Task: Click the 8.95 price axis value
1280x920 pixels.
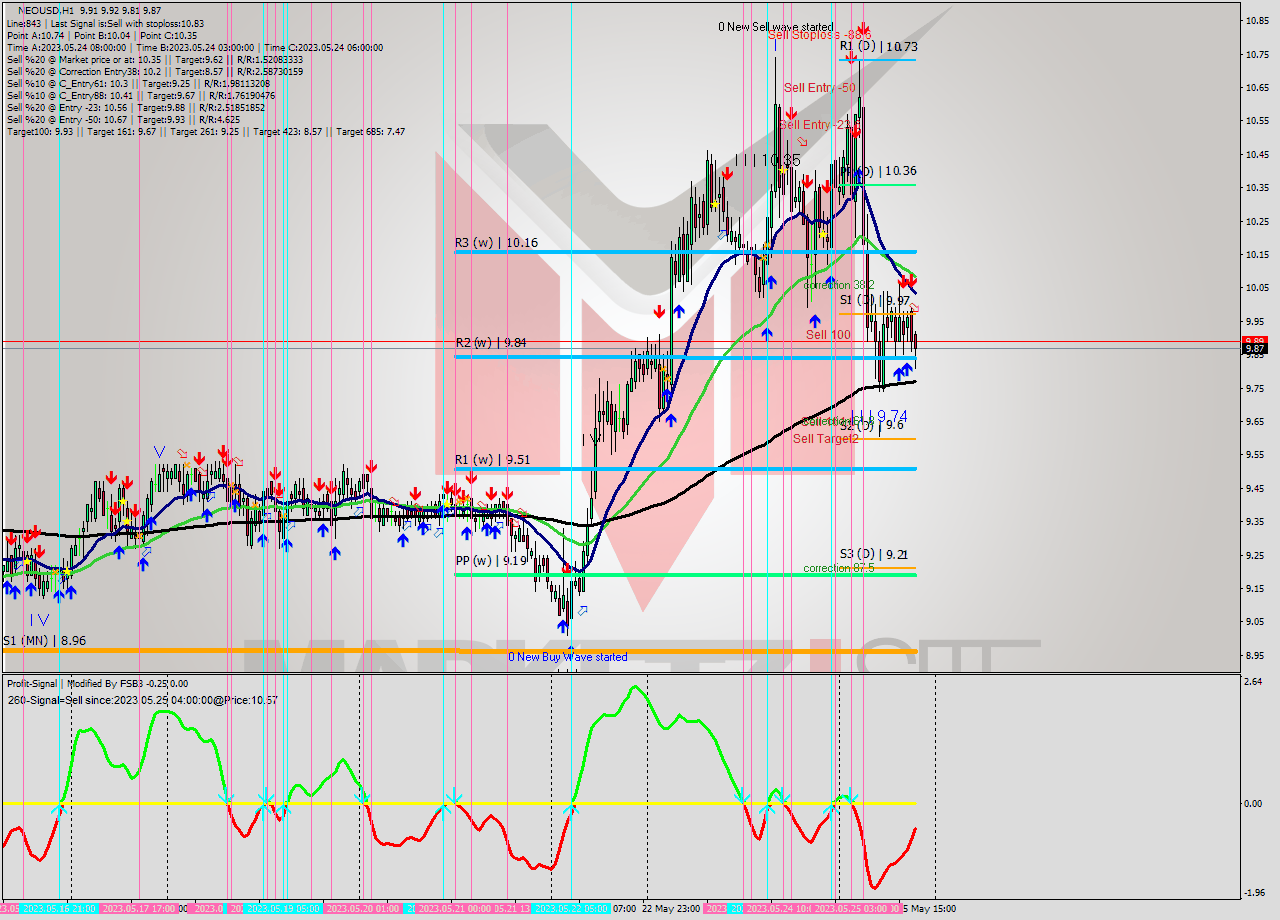Action: click(1257, 655)
